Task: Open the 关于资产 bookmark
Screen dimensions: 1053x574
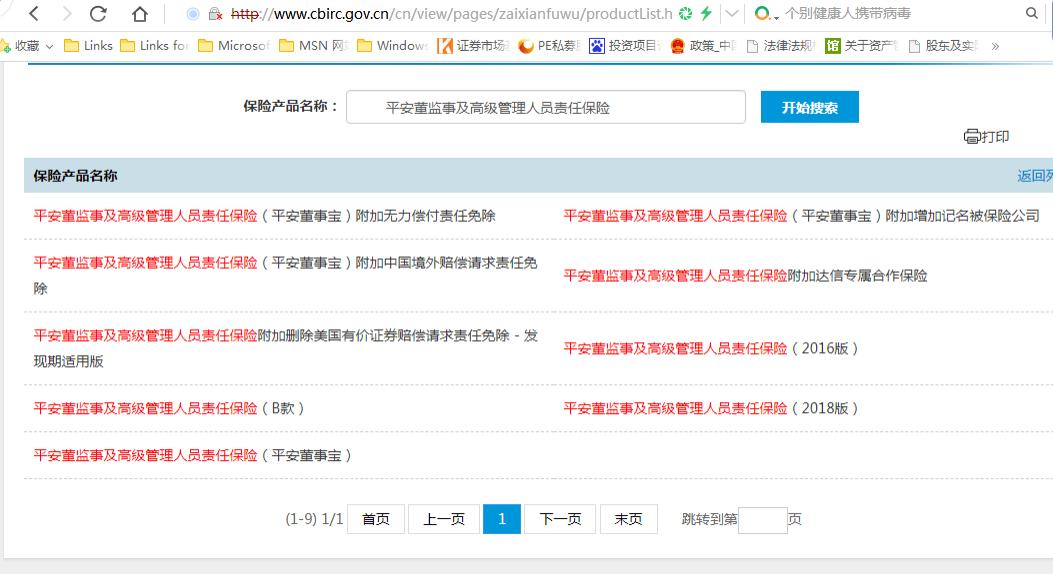Action: coord(862,46)
